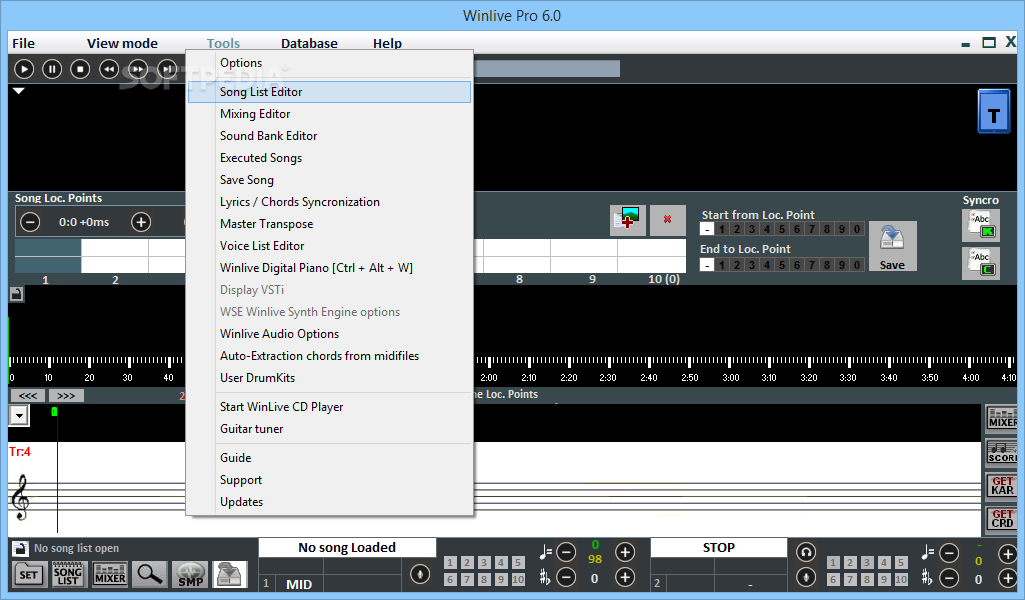Click the add image loc point icon
The width and height of the screenshot is (1025, 600).
click(628, 220)
